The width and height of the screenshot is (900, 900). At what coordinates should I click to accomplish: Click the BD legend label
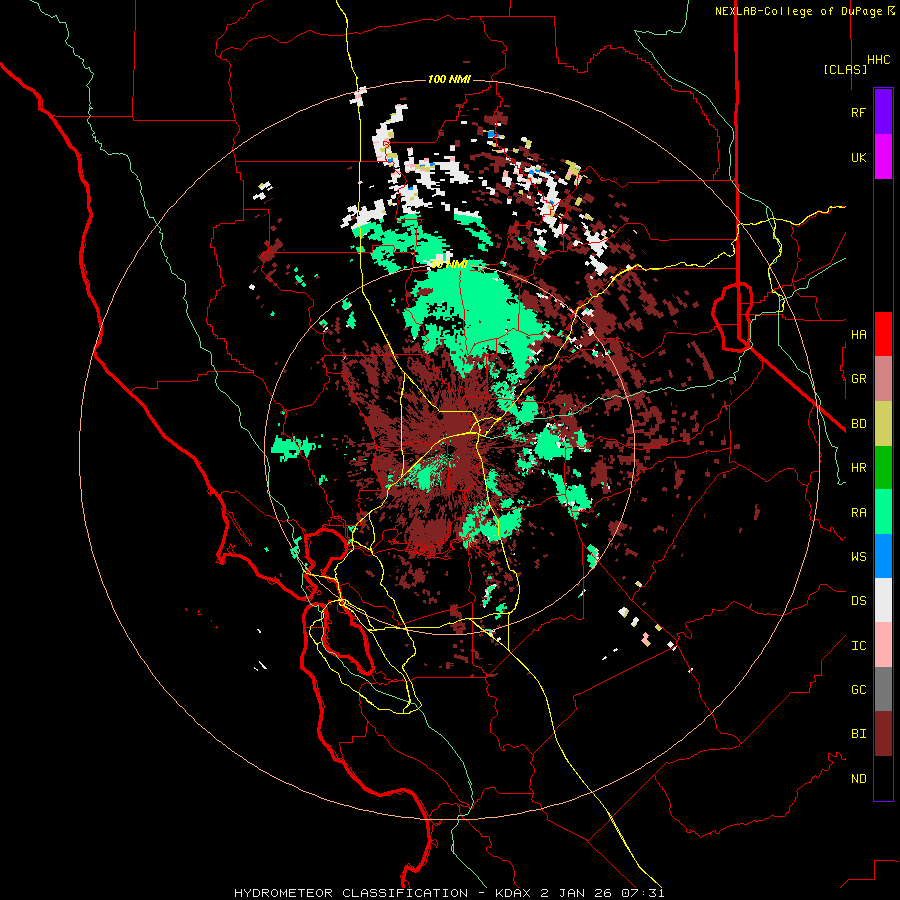(x=858, y=424)
